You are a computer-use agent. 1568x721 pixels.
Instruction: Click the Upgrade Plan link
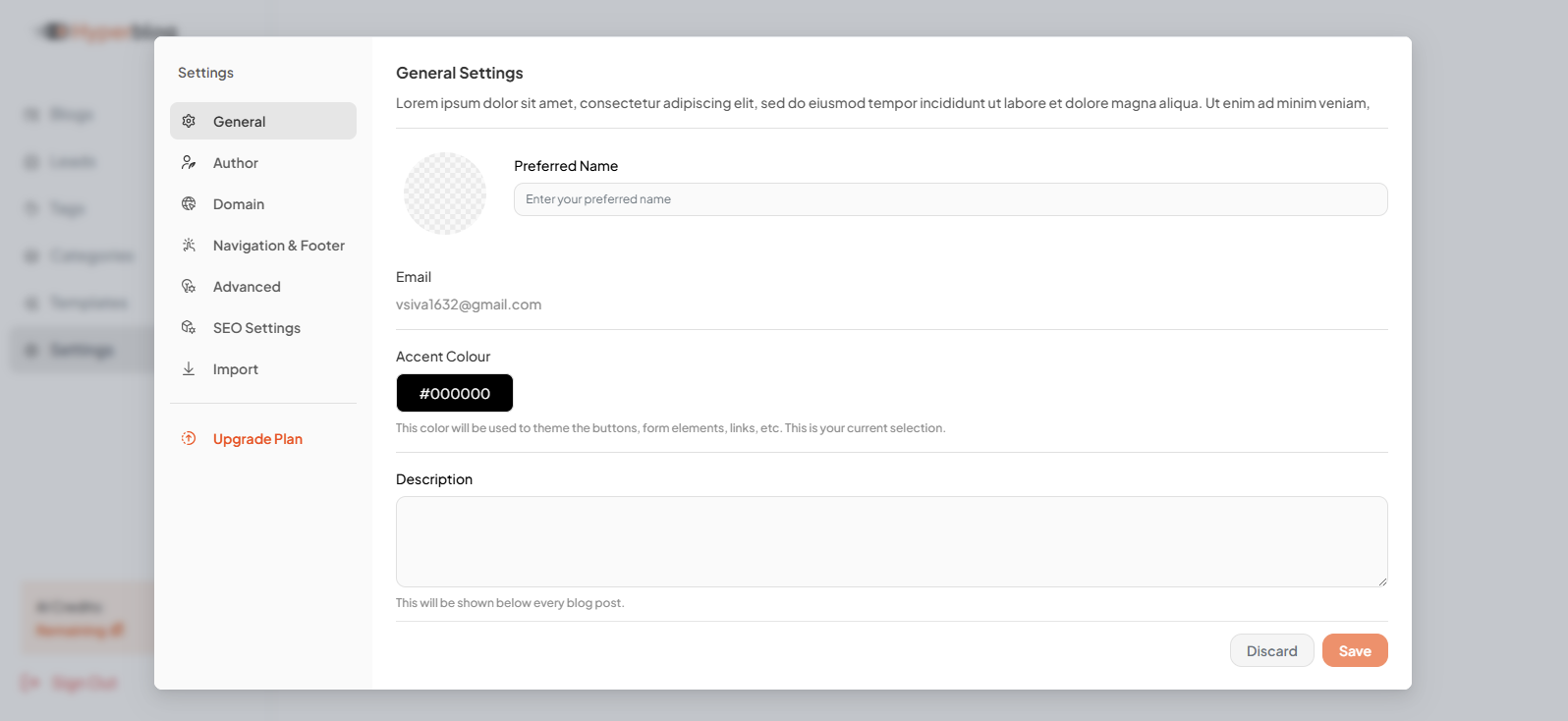[257, 439]
